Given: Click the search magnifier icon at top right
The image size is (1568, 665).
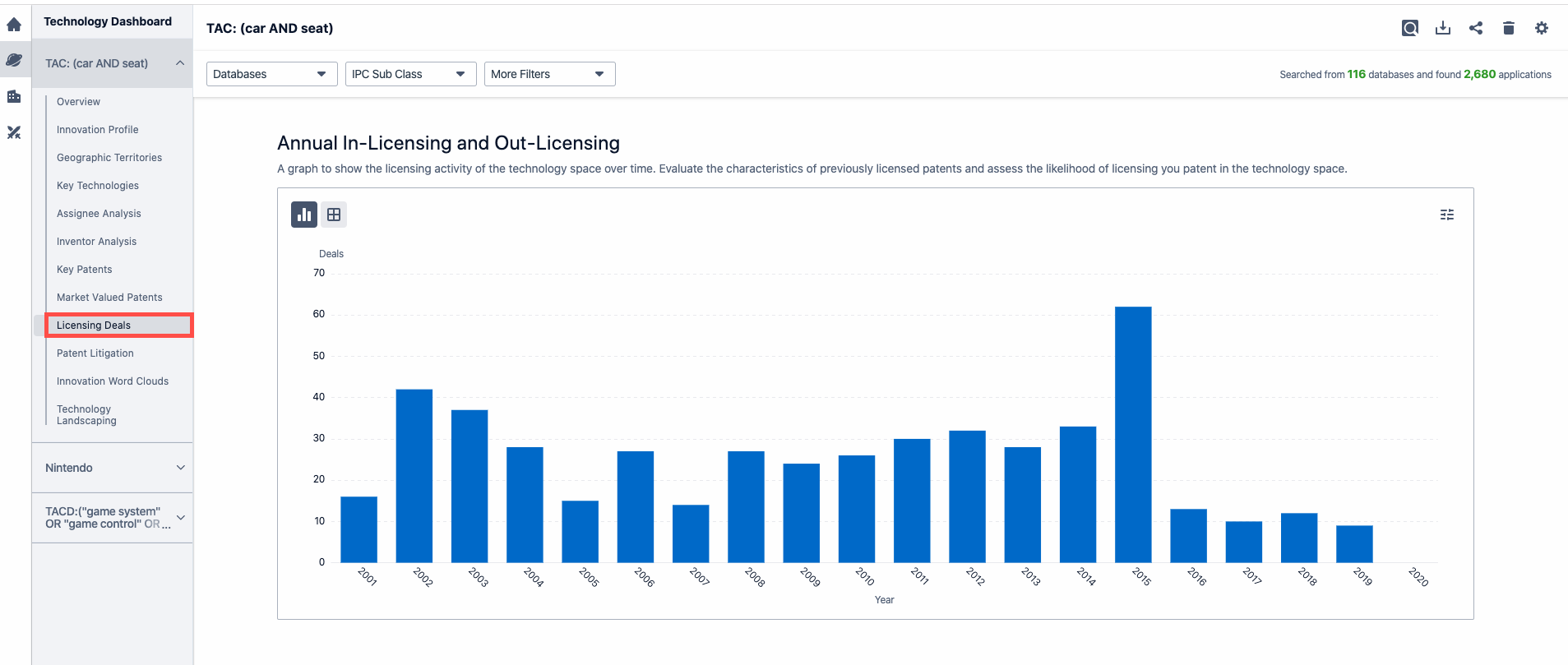Looking at the screenshot, I should pos(1409,28).
